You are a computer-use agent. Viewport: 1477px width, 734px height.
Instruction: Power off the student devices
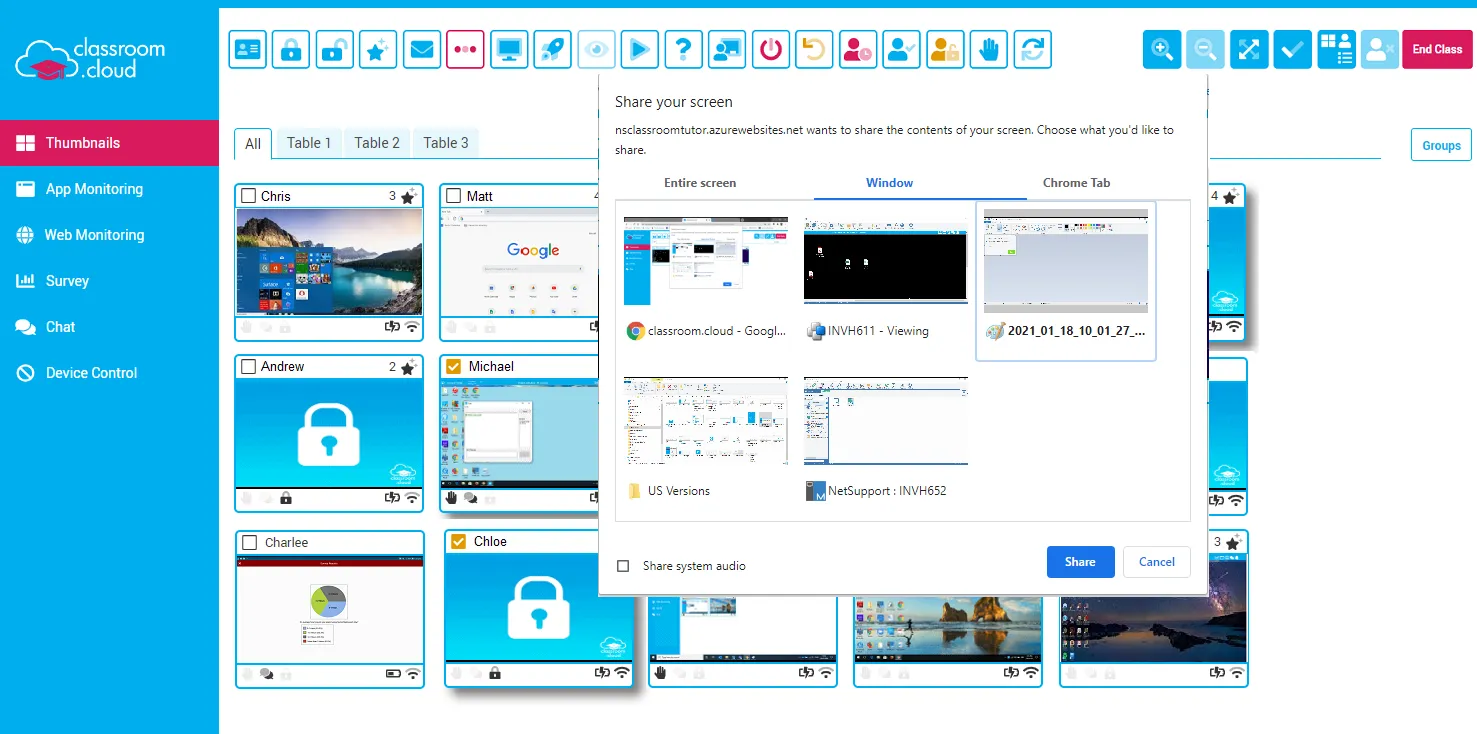point(770,49)
